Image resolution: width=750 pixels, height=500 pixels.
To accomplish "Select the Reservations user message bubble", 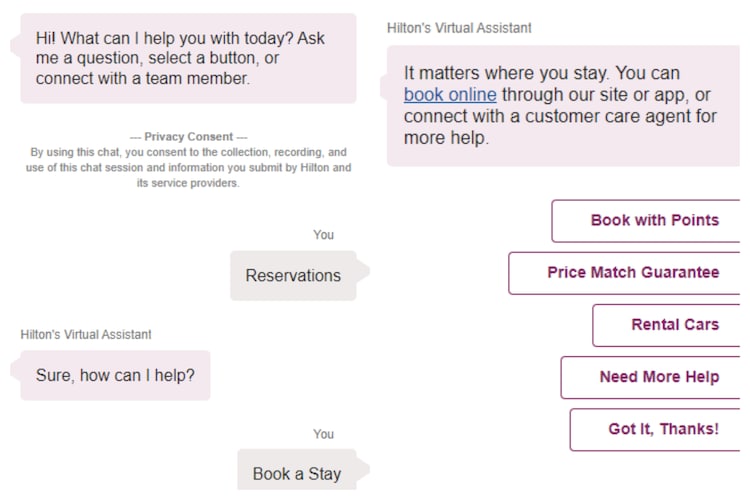I will [293, 276].
